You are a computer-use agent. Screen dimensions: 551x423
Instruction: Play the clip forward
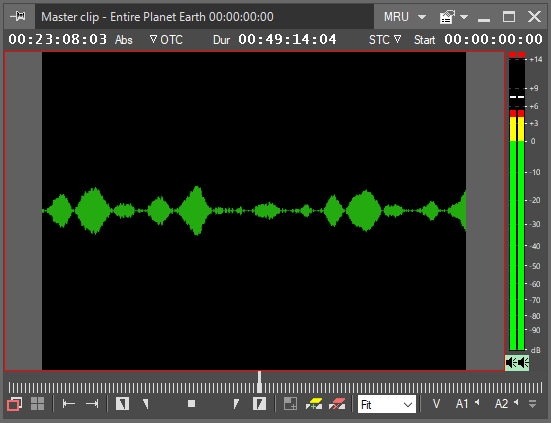[x=236, y=404]
